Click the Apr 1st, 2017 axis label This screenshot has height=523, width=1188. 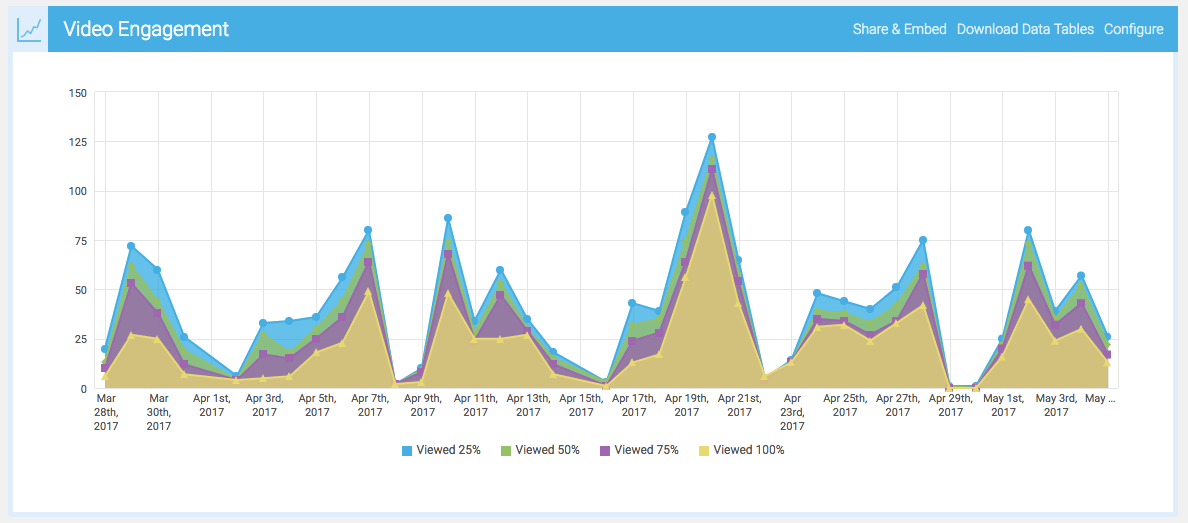211,405
